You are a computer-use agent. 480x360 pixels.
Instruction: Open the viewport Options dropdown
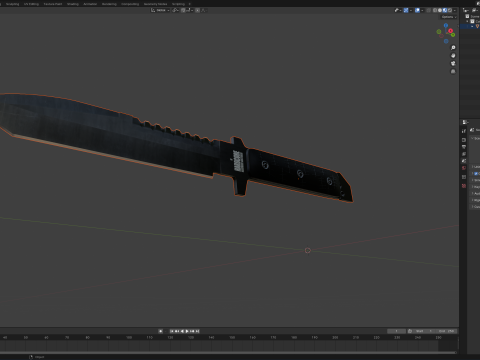[x=449, y=17]
